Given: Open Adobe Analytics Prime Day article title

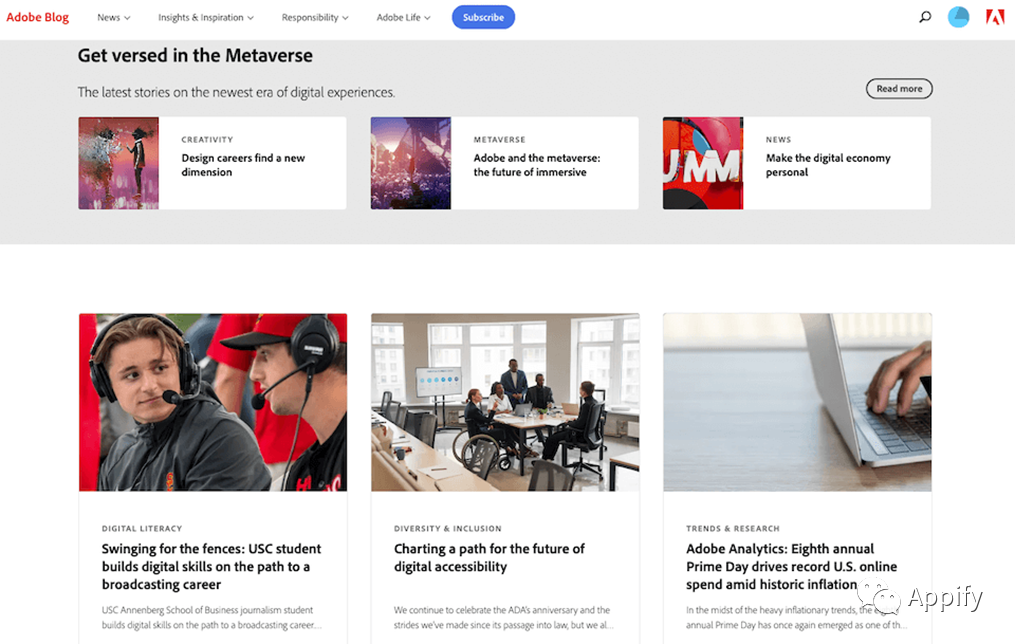Looking at the screenshot, I should tap(791, 566).
